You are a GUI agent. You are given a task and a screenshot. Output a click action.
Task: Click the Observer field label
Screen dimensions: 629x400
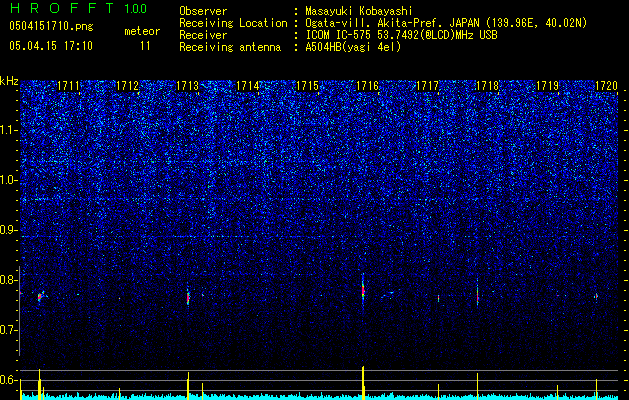(203, 11)
